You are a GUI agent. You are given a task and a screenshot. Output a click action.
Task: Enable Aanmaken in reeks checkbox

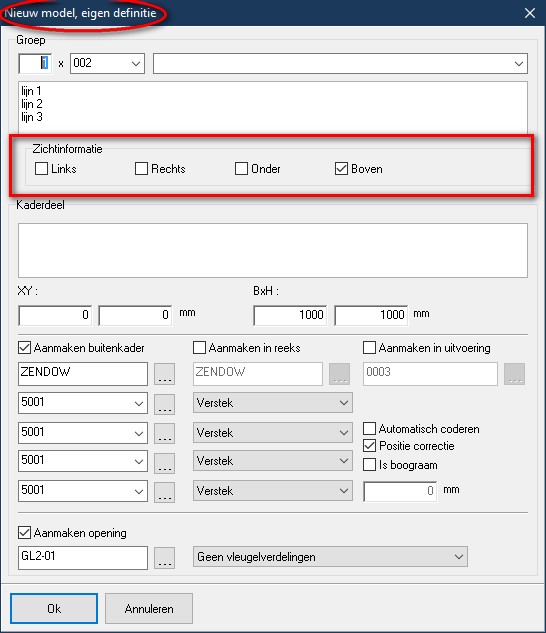pyautogui.click(x=200, y=348)
